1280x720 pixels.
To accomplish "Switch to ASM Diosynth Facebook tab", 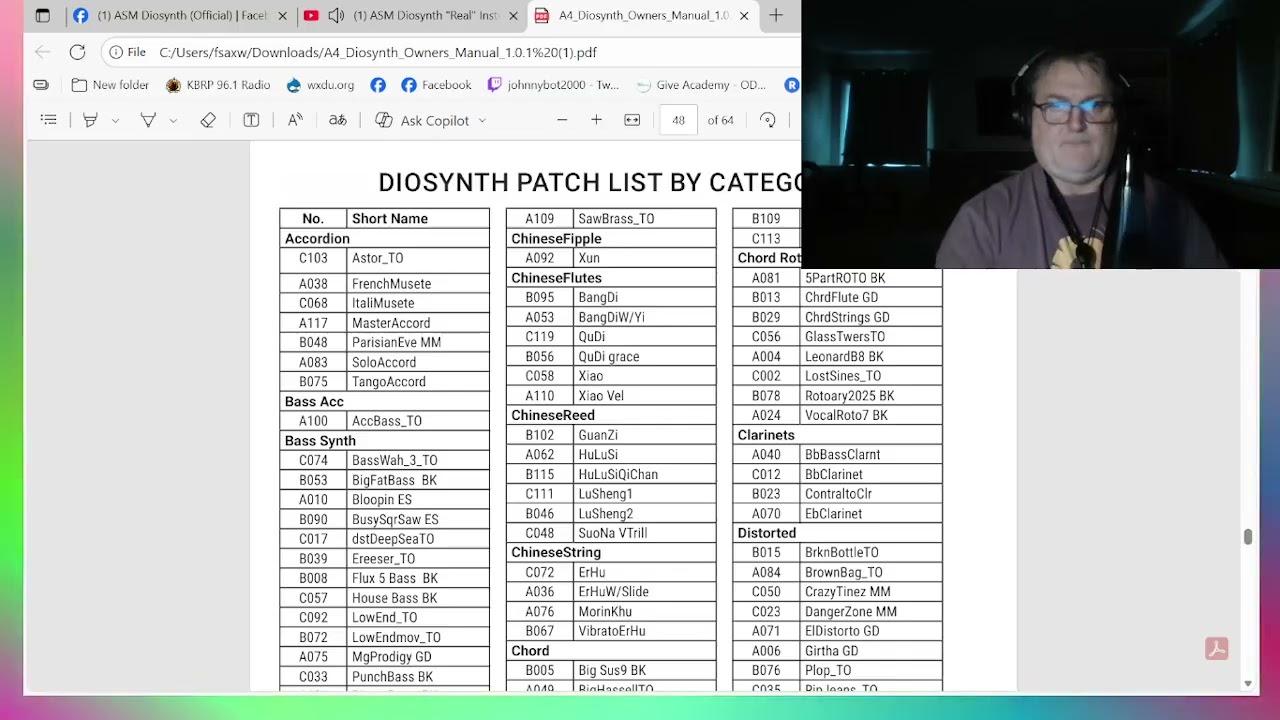I will point(180,16).
